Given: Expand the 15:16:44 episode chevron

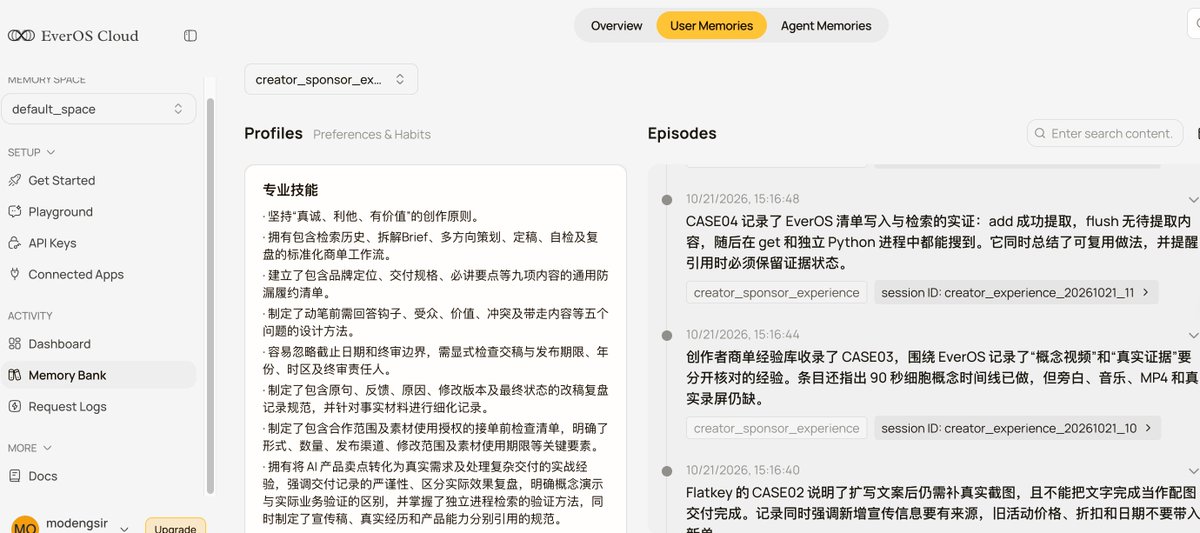Looking at the screenshot, I should point(1193,334).
